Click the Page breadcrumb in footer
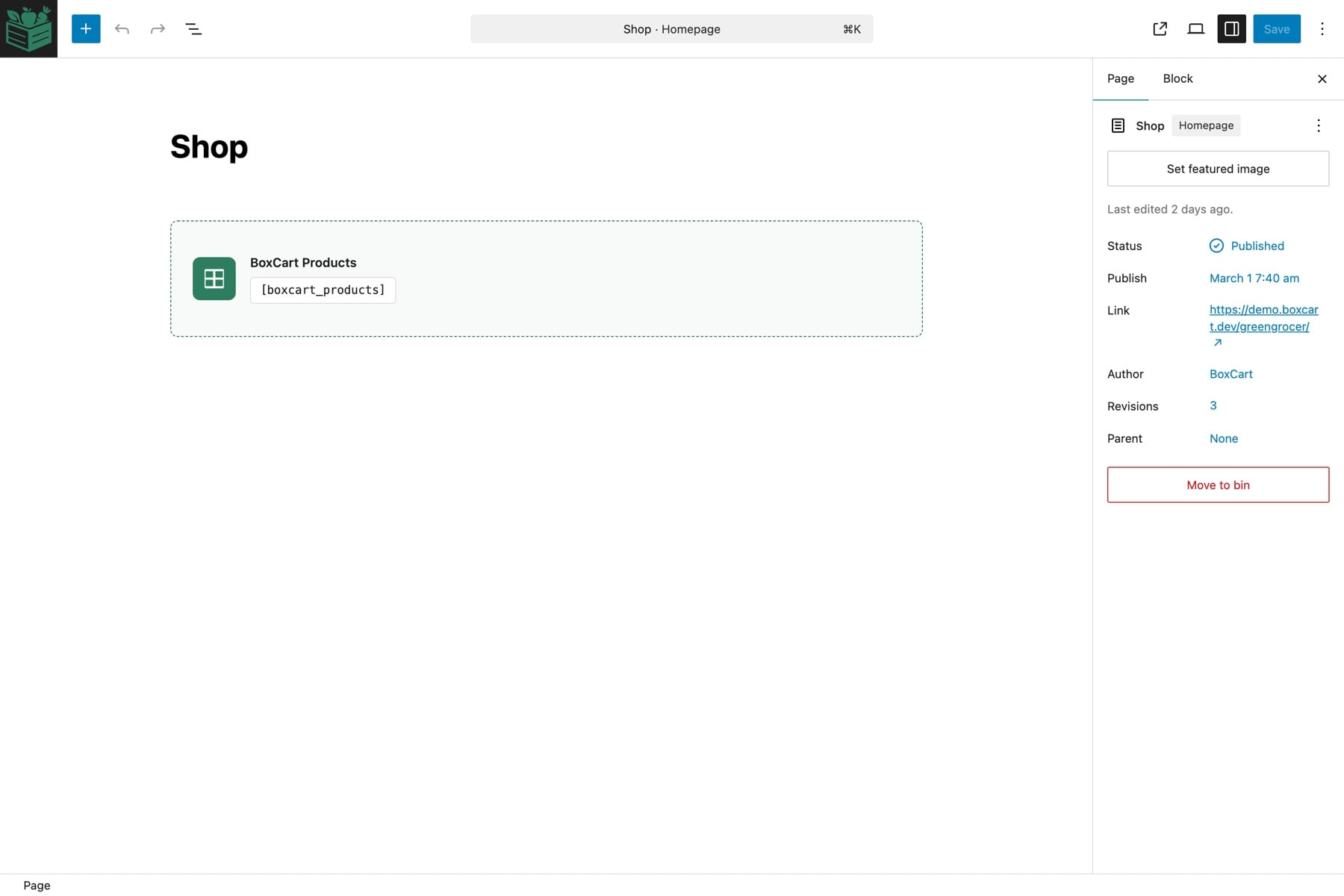The width and height of the screenshot is (1344, 896). [x=37, y=886]
